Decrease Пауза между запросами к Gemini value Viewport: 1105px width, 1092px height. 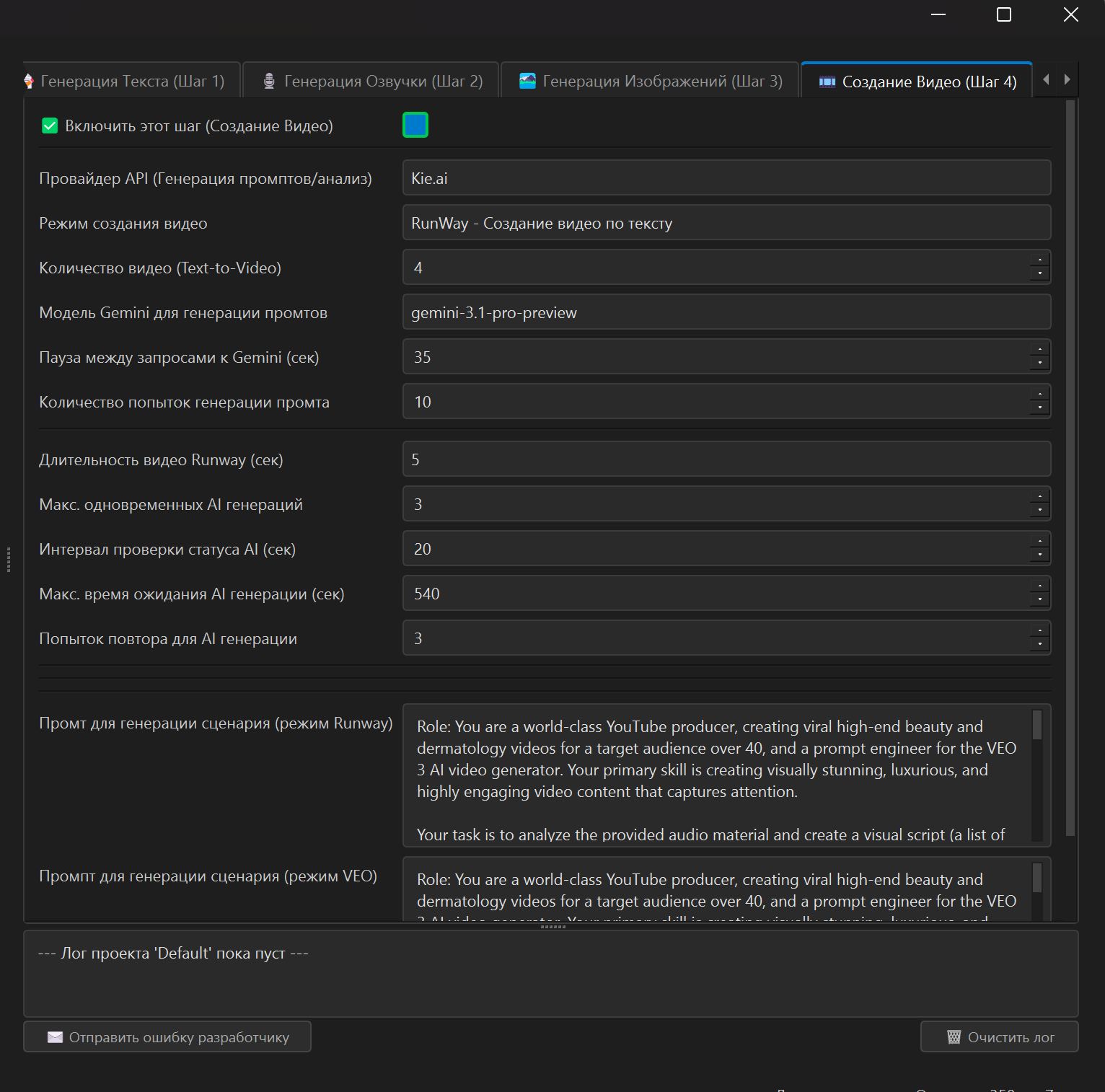click(1039, 364)
